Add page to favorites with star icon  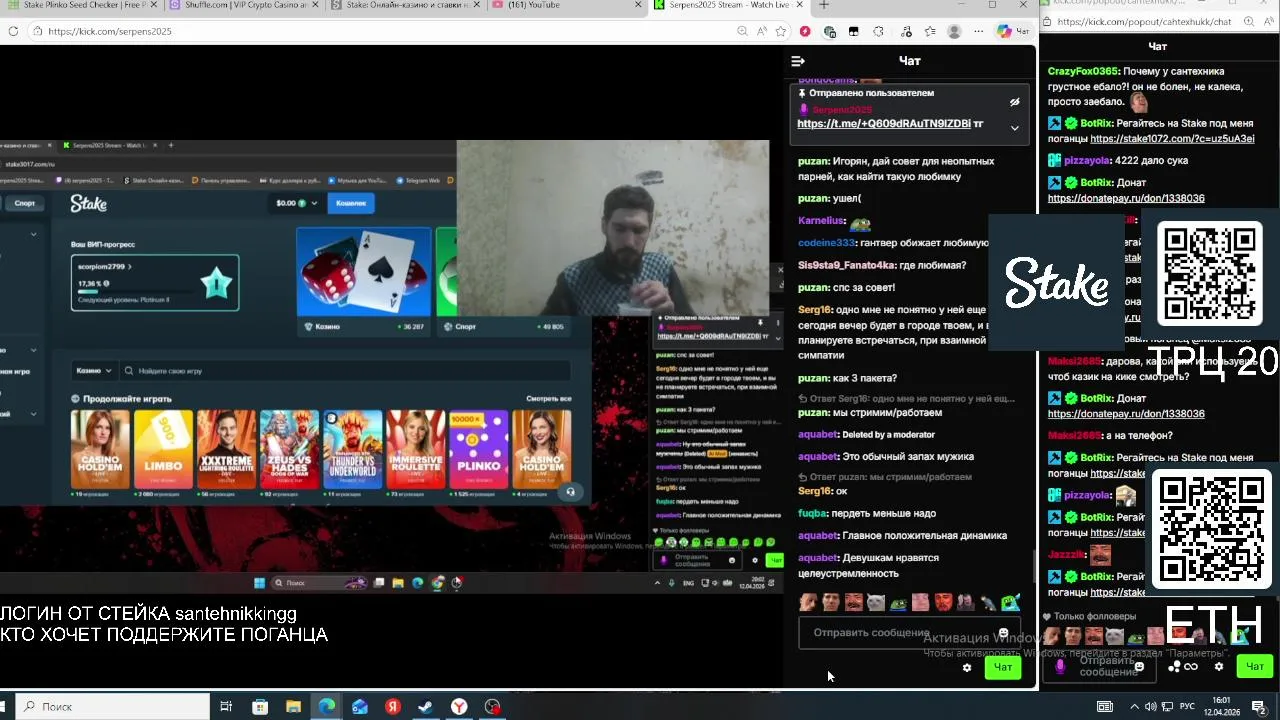coord(781,31)
